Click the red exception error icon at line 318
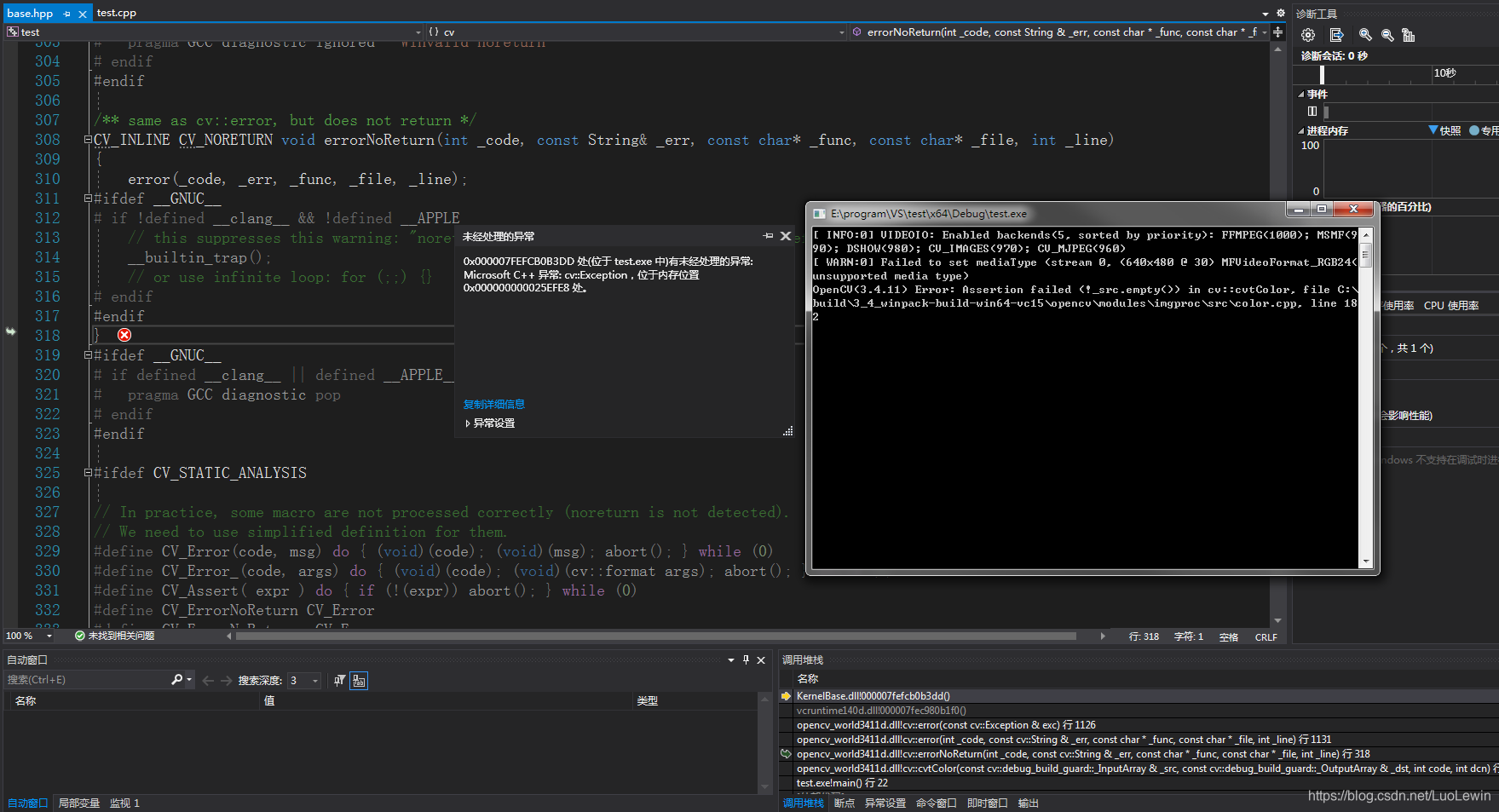The width and height of the screenshot is (1499, 812). 124,335
